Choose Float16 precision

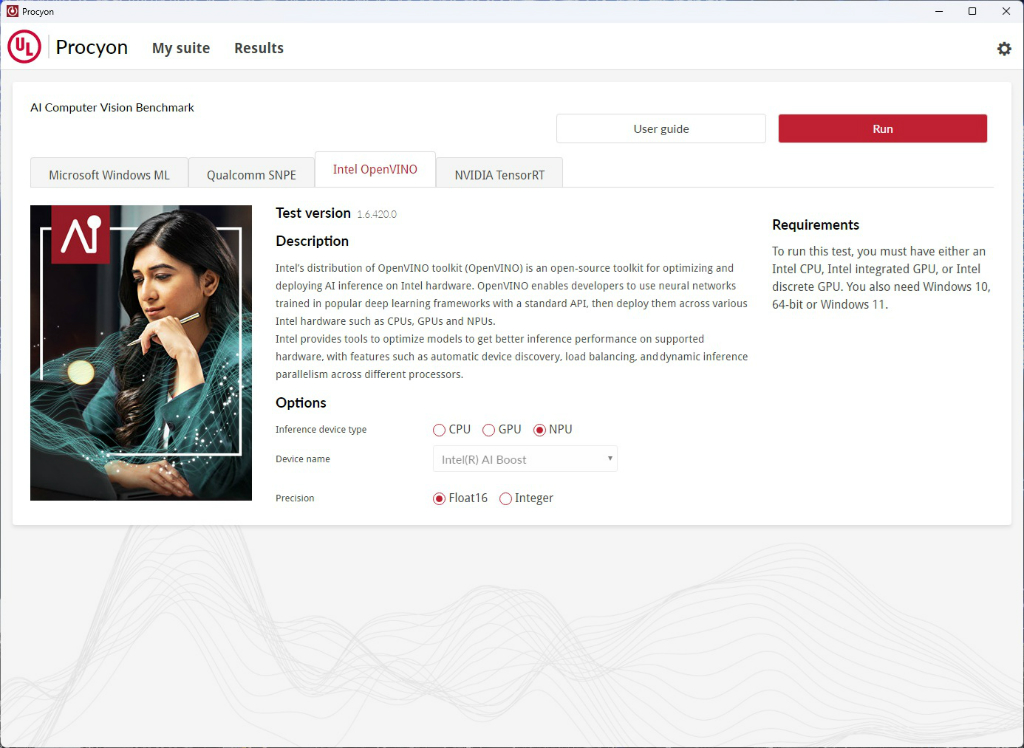[x=439, y=498]
